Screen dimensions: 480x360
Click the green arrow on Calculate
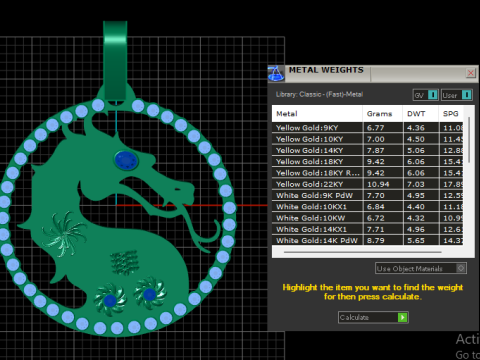click(x=403, y=317)
